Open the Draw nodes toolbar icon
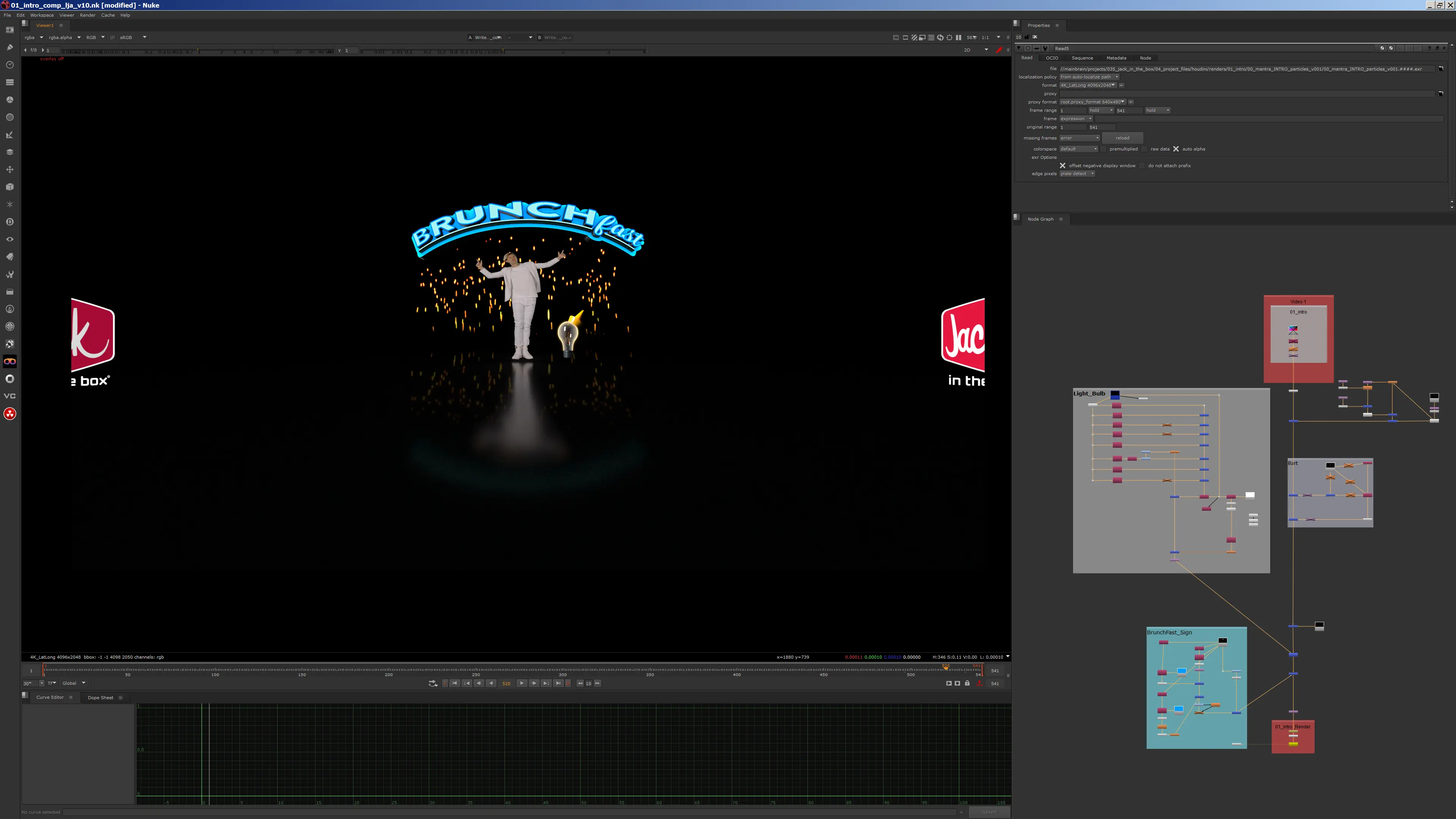 click(9, 47)
